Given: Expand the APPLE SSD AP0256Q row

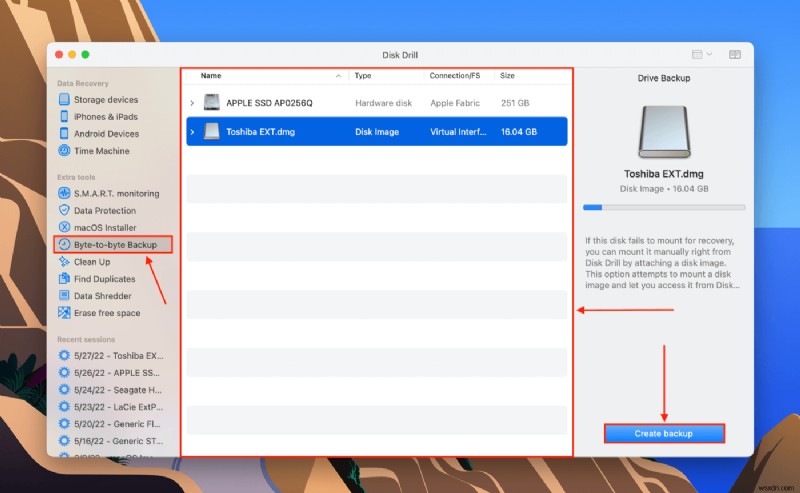Looking at the screenshot, I should (192, 103).
